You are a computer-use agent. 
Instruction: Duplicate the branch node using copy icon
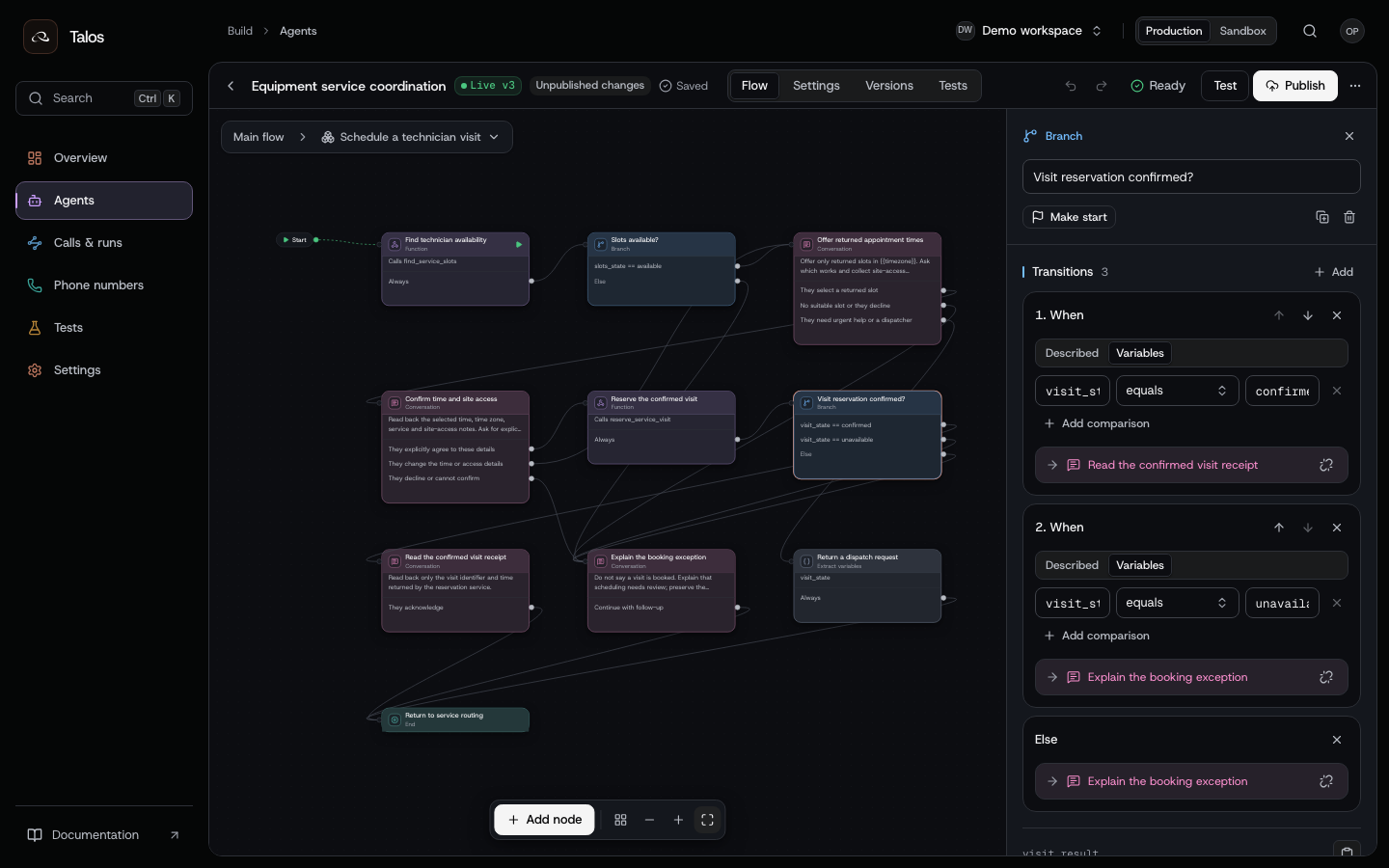point(1322,217)
